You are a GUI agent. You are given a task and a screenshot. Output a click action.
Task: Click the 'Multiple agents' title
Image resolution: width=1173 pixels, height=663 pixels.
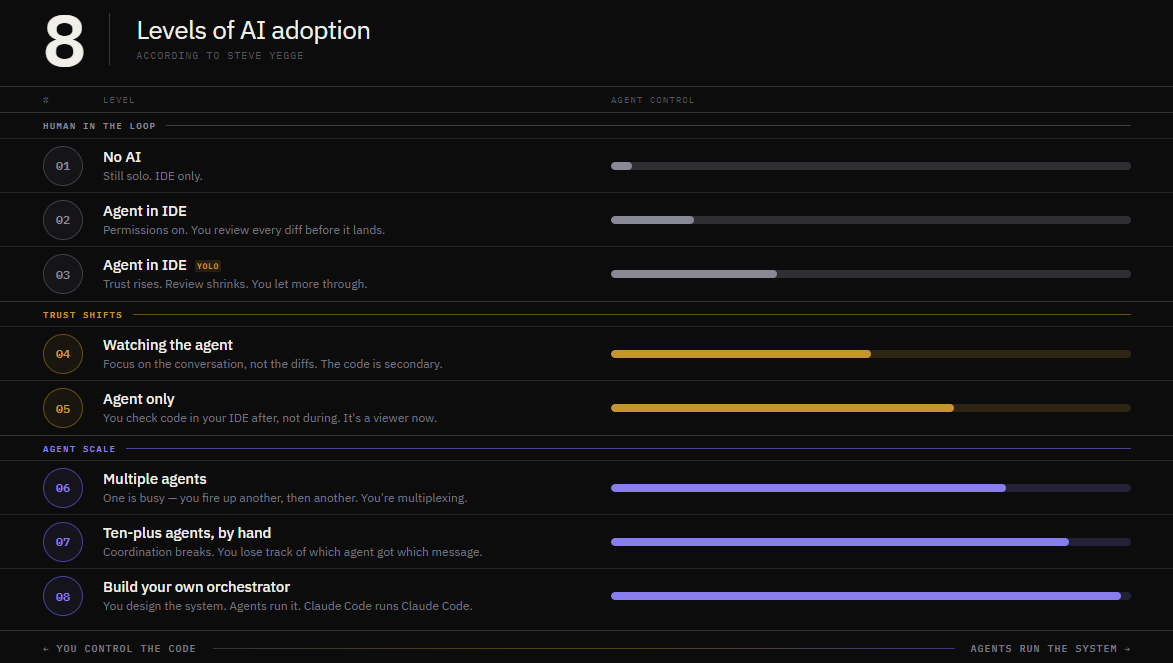coord(155,479)
